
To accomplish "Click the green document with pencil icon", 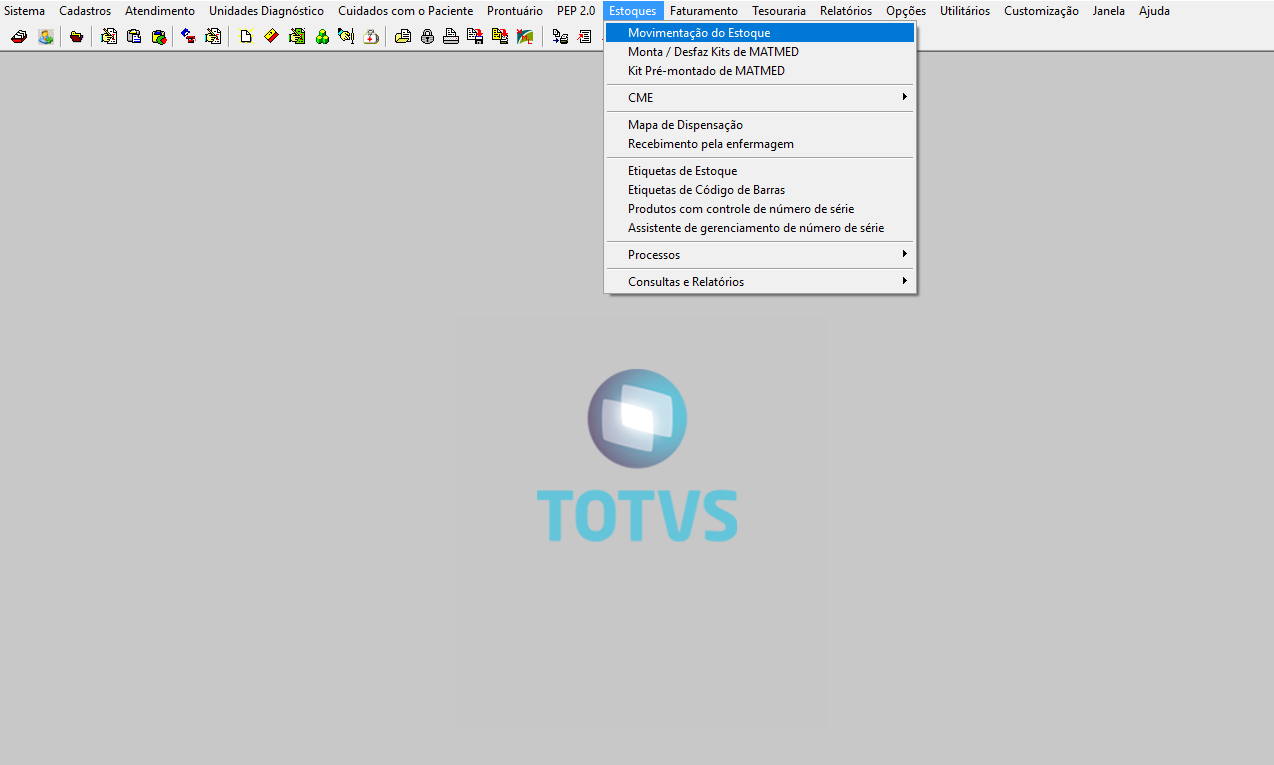I will pos(297,37).
